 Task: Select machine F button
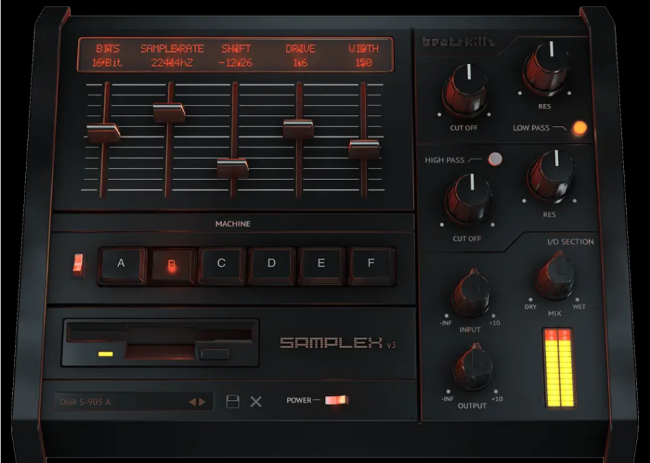pyautogui.click(x=371, y=266)
